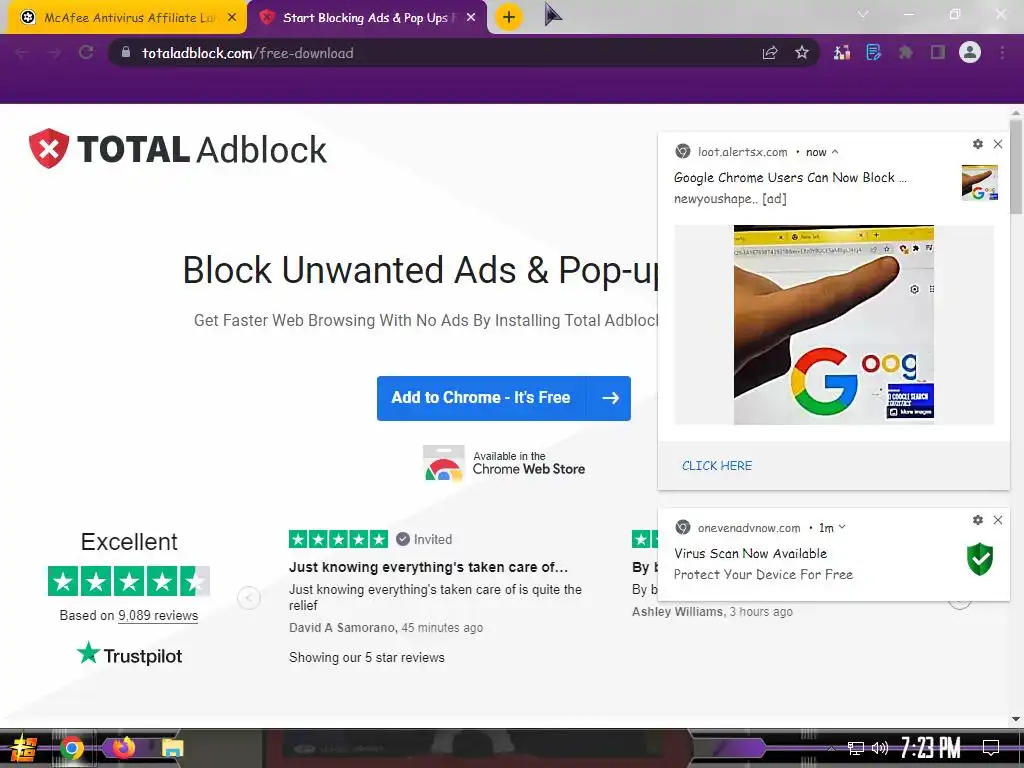Viewport: 1024px width, 768px height.
Task: Open Google Chrome from the taskbar
Action: (72, 748)
